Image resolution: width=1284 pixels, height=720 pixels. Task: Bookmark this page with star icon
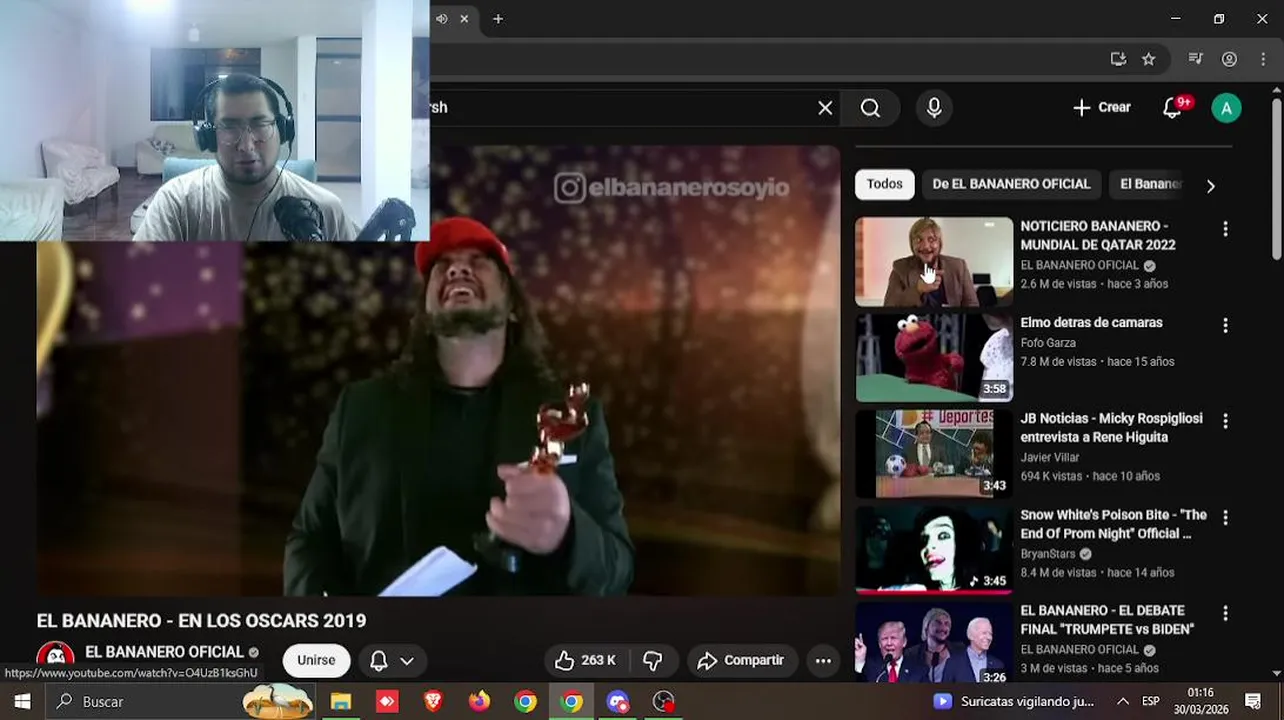click(x=1149, y=59)
